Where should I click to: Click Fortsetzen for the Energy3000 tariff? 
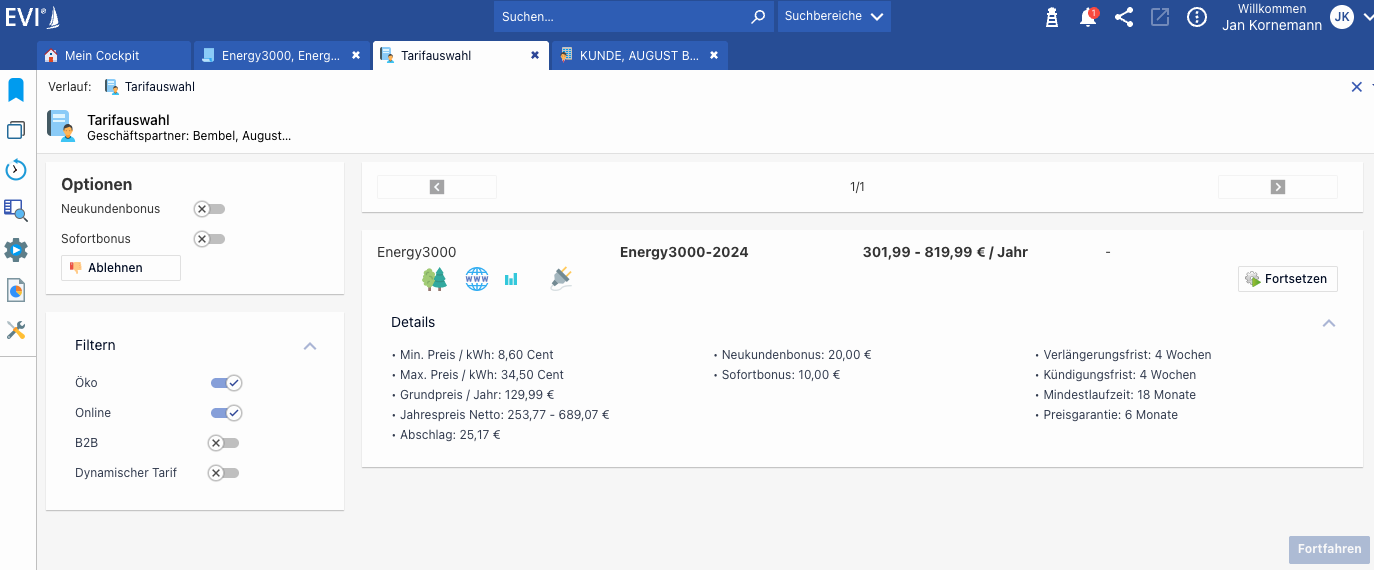(x=1287, y=279)
